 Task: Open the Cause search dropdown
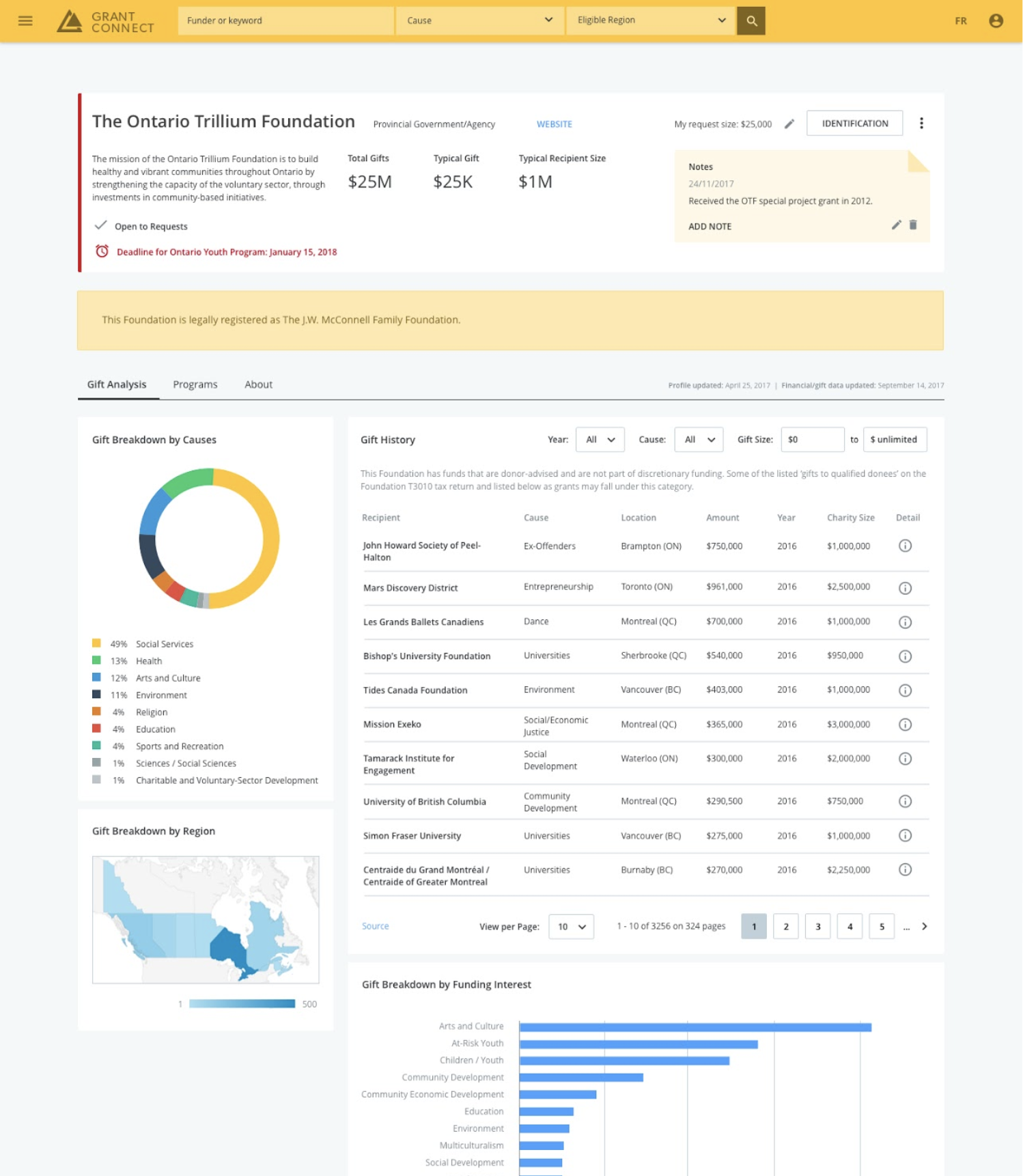coord(479,20)
